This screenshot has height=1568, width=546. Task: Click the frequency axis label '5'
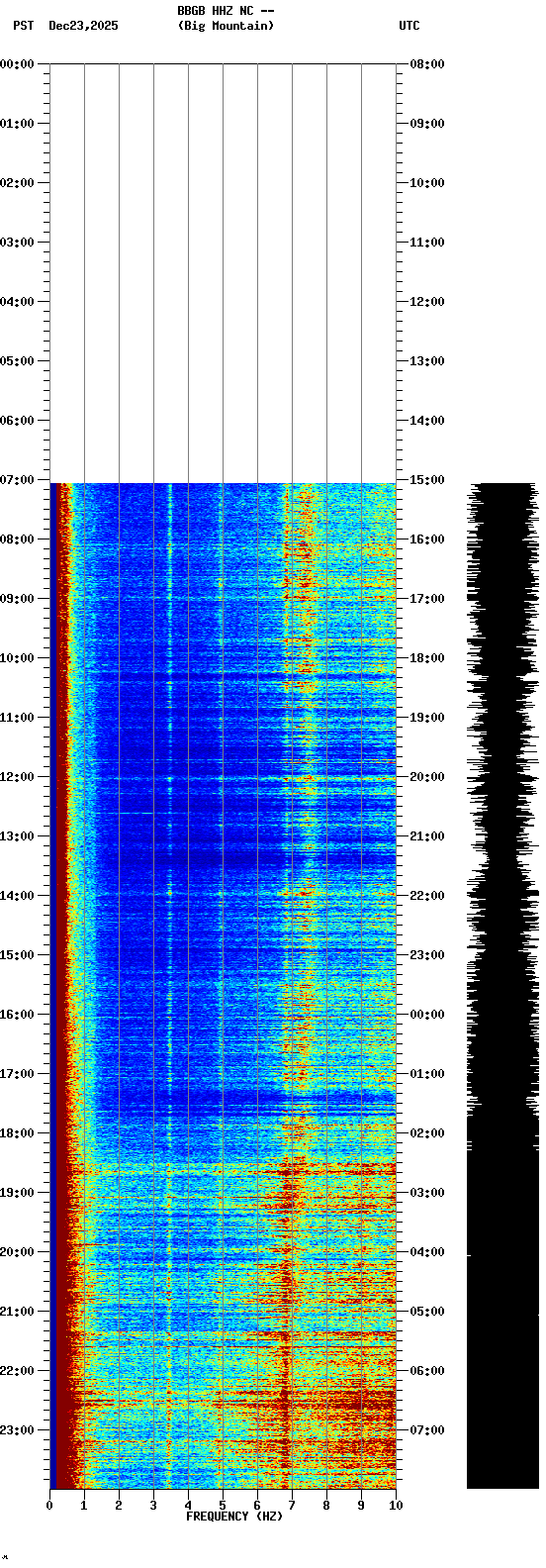click(x=223, y=1506)
